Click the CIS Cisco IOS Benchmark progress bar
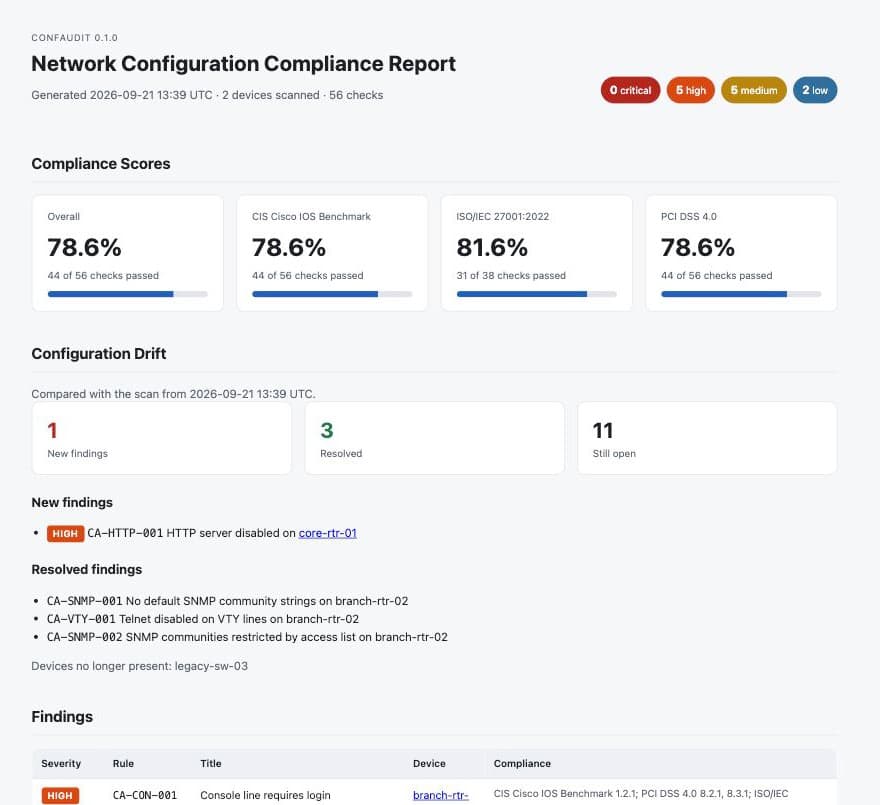880x805 pixels. tap(332, 294)
